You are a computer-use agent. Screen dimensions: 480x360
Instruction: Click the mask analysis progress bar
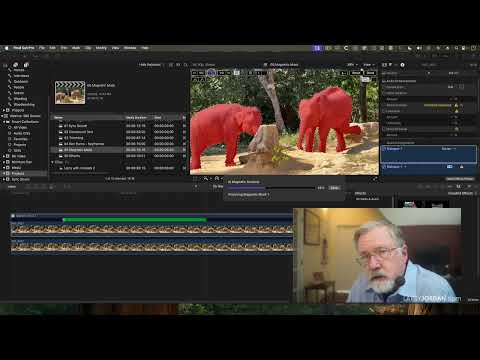pos(271,188)
